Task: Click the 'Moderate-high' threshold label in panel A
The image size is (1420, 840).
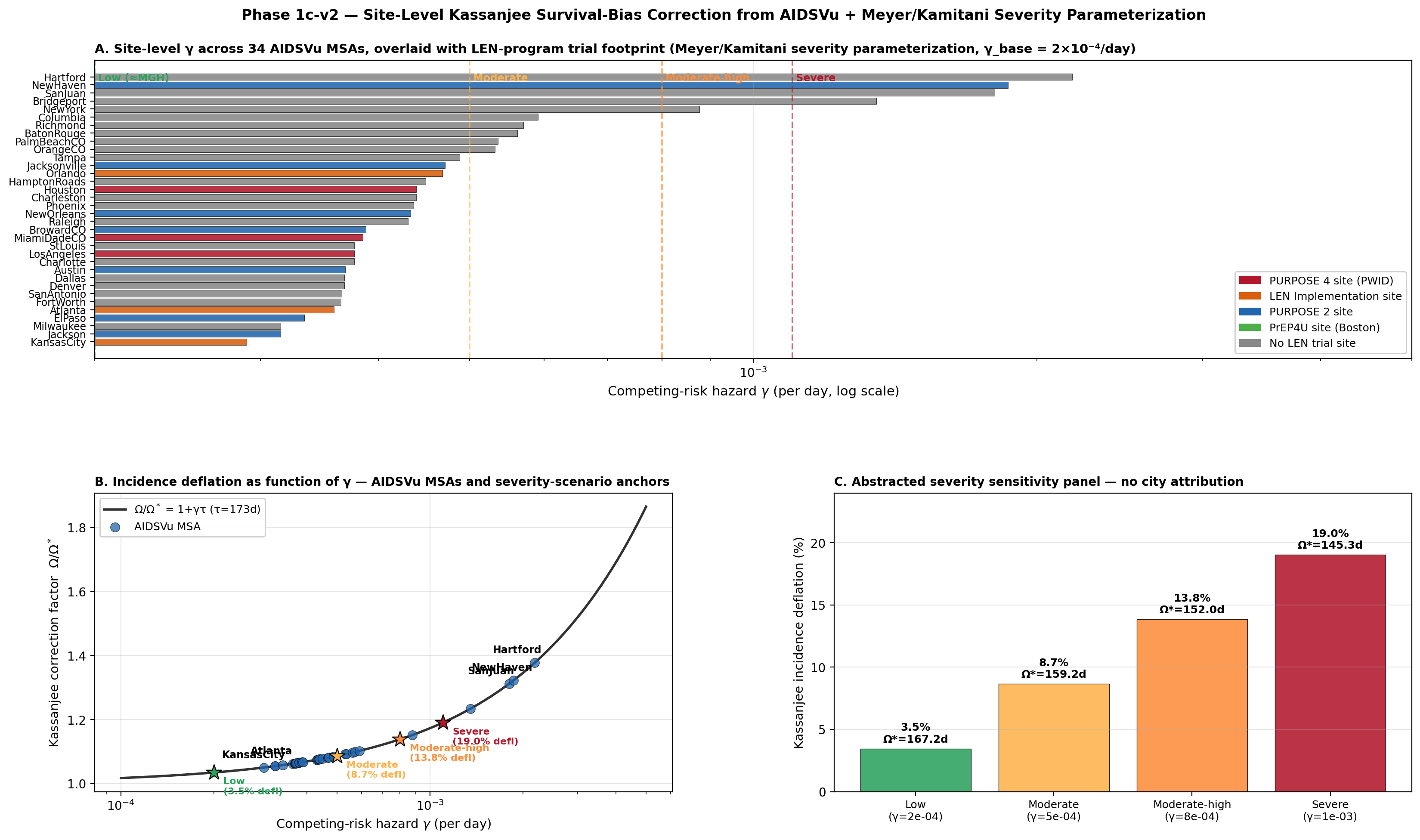Action: coord(708,78)
